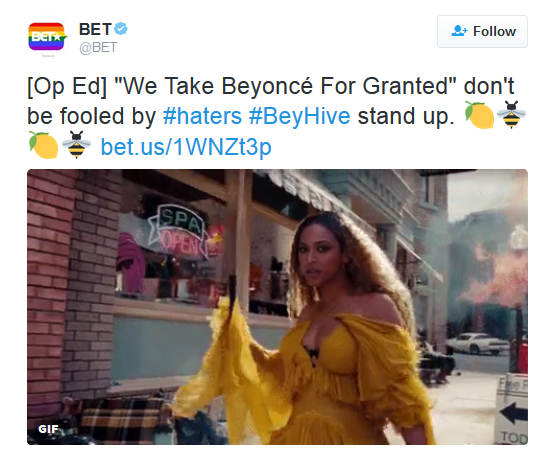The width and height of the screenshot is (550, 452).
Task: Open the #BeyHive hashtag
Action: [300, 116]
